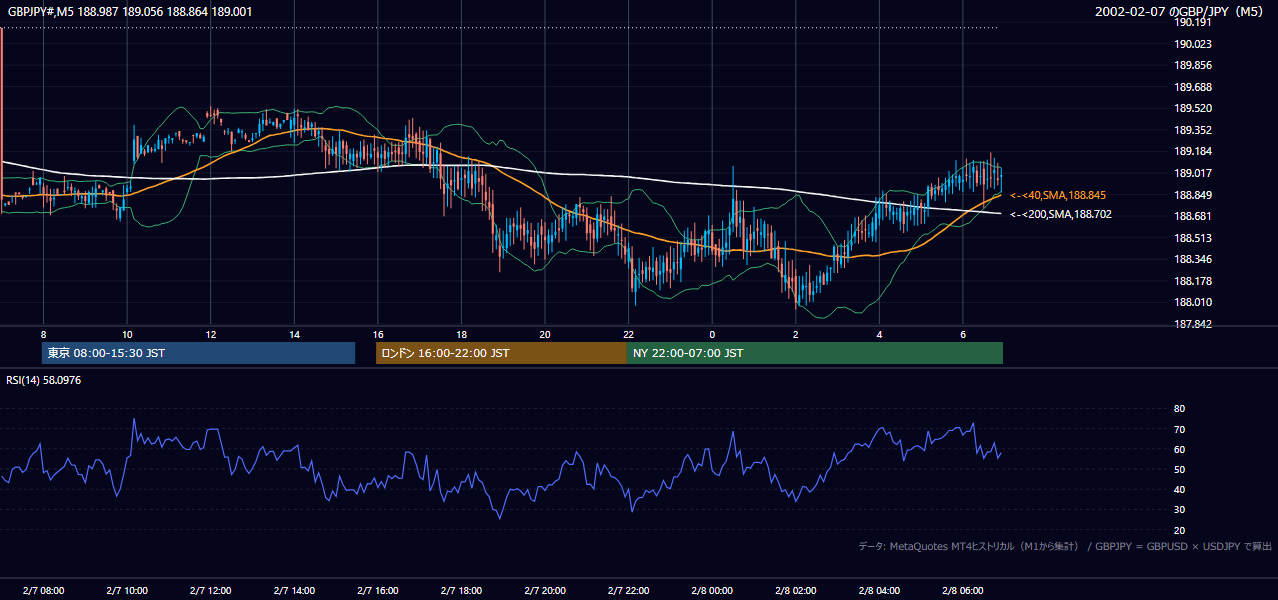This screenshot has height=600, width=1278.
Task: Click the 2/7 16:00 time axis label
Action: point(378,591)
